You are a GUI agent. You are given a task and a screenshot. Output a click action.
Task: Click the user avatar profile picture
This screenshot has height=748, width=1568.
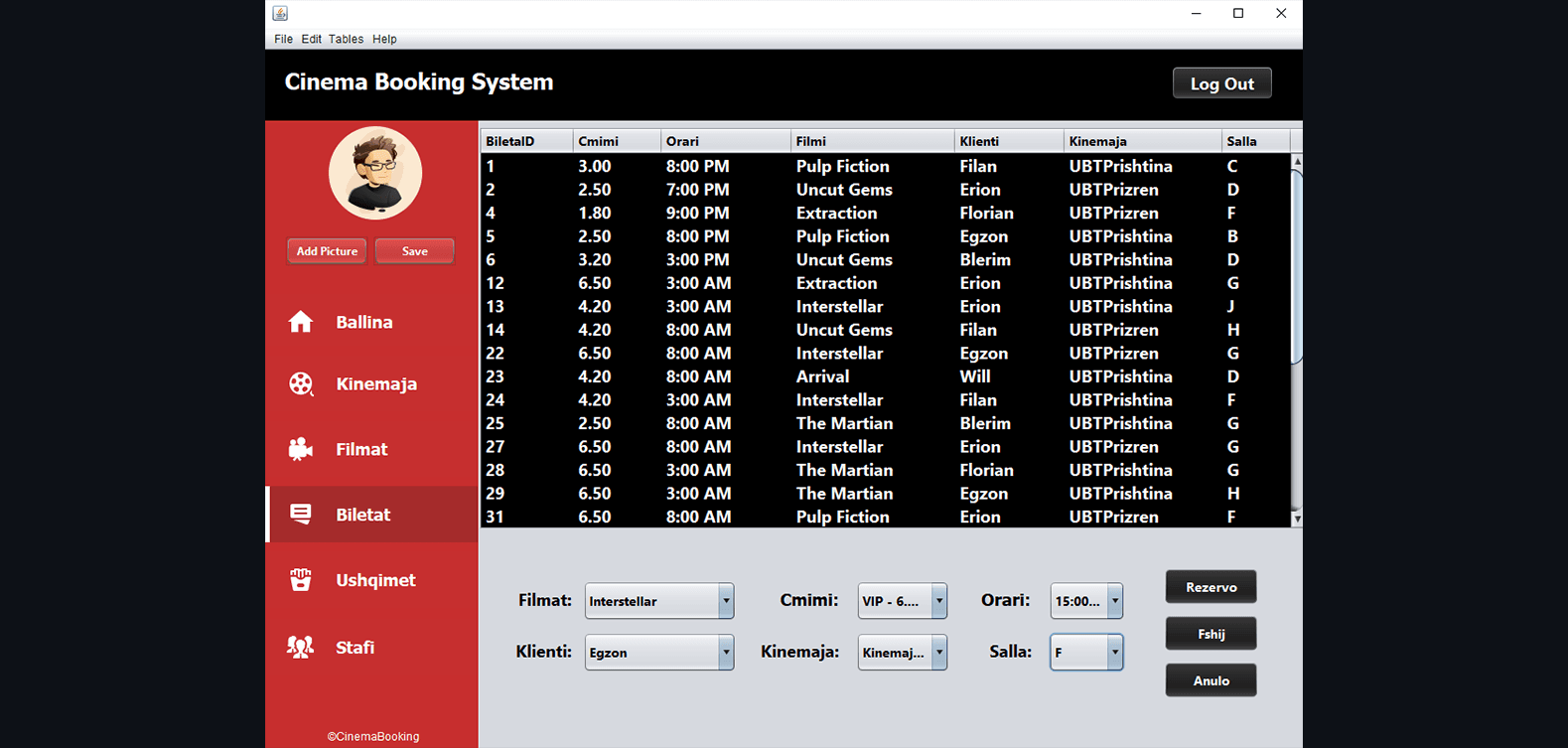[375, 173]
